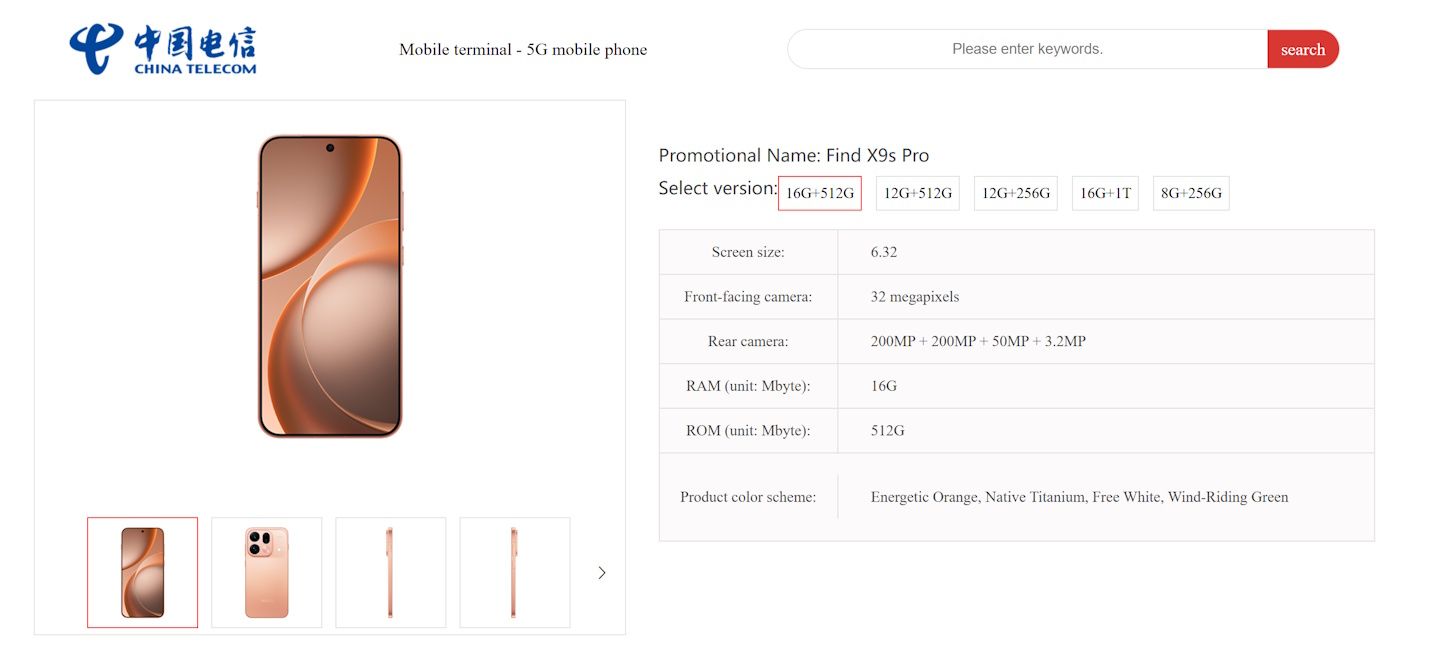The height and width of the screenshot is (650, 1434).
Task: Click the right arrow to see more thumbnails
Action: point(601,572)
